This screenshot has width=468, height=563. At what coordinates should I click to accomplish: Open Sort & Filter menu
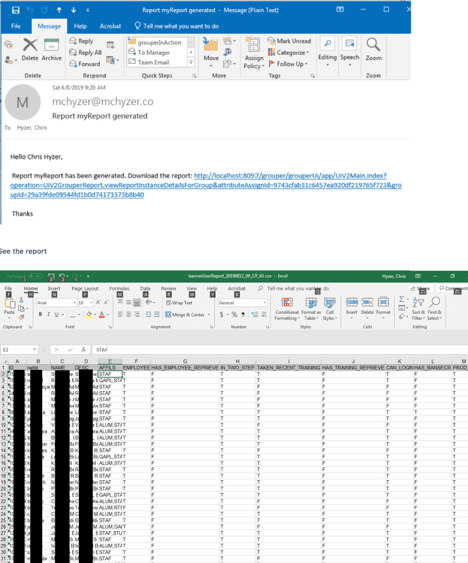(418, 308)
